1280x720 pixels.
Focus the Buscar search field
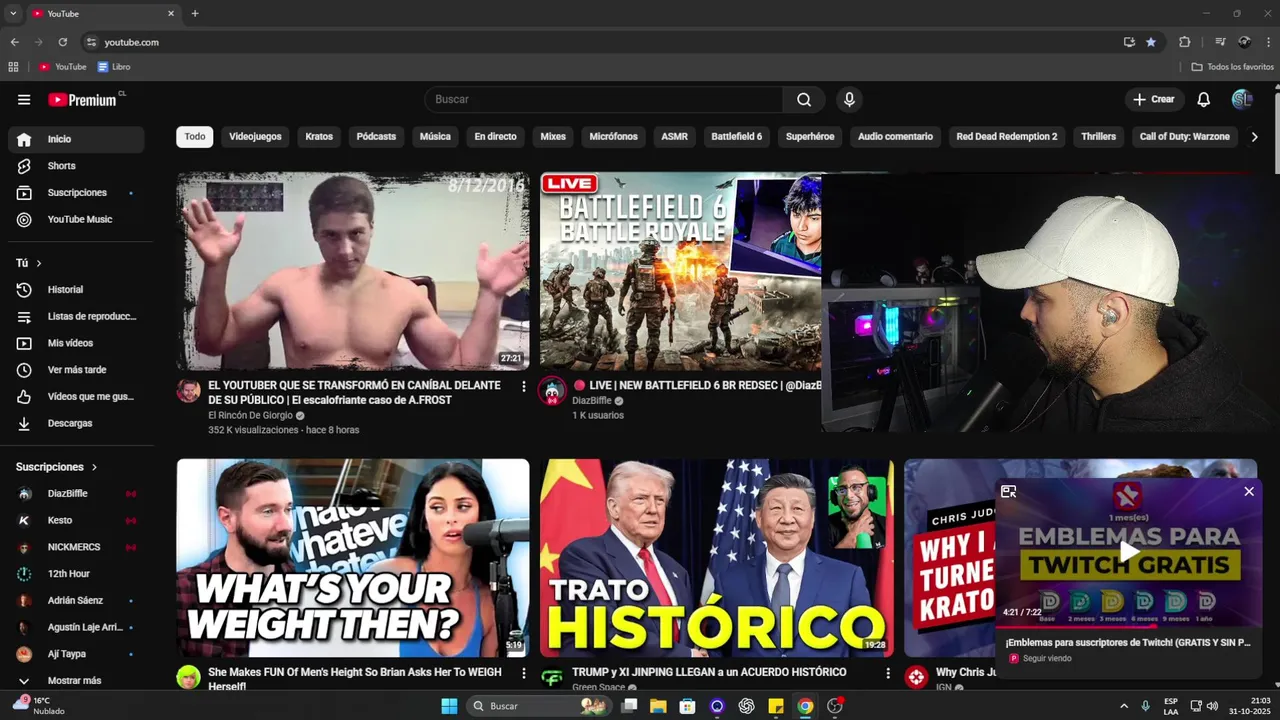tap(604, 99)
